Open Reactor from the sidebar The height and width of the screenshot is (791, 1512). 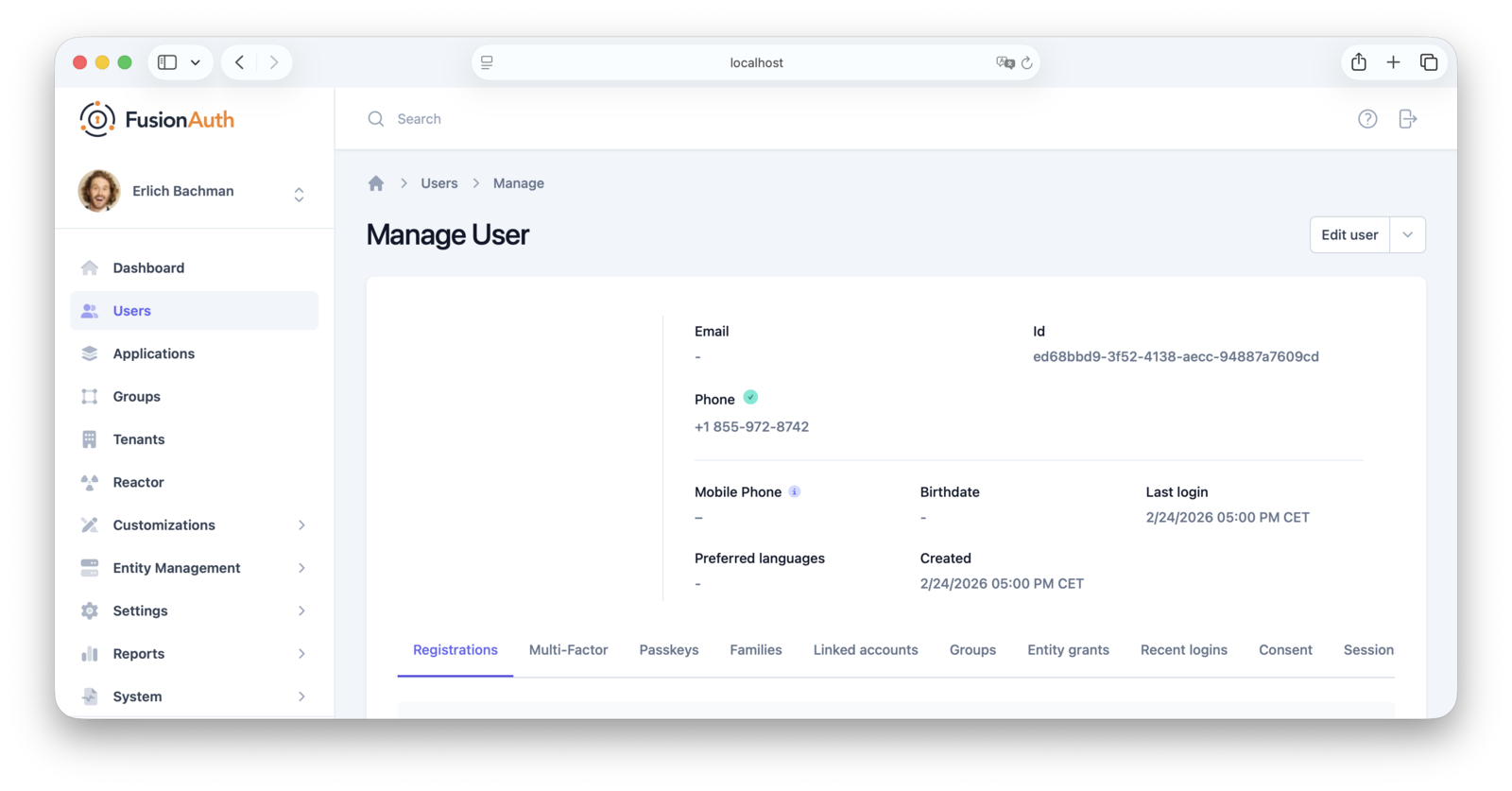[x=195, y=482]
